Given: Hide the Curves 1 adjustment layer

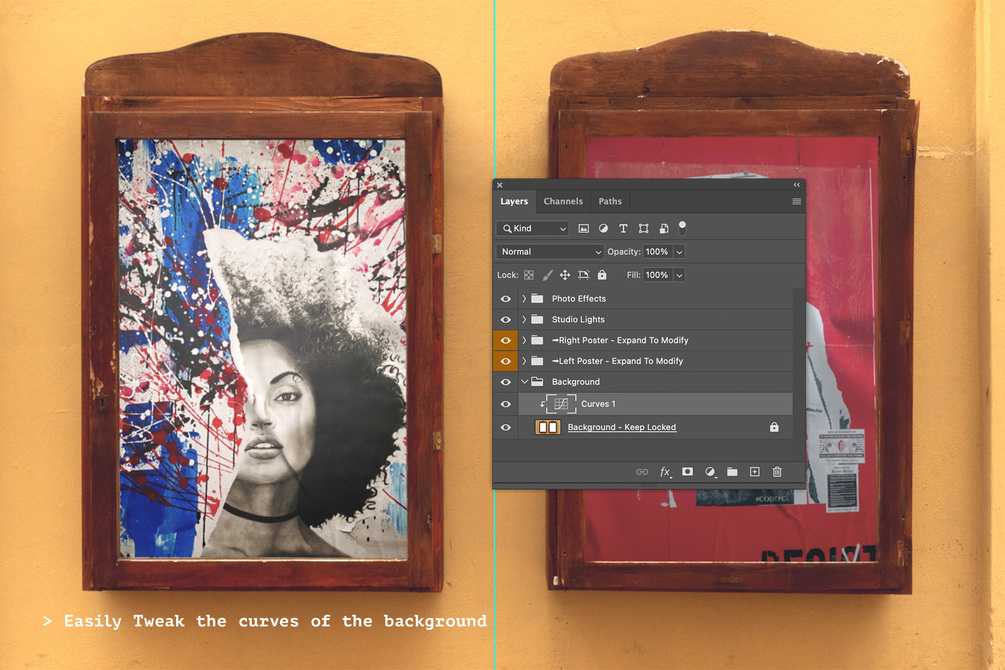Looking at the screenshot, I should pyautogui.click(x=506, y=404).
